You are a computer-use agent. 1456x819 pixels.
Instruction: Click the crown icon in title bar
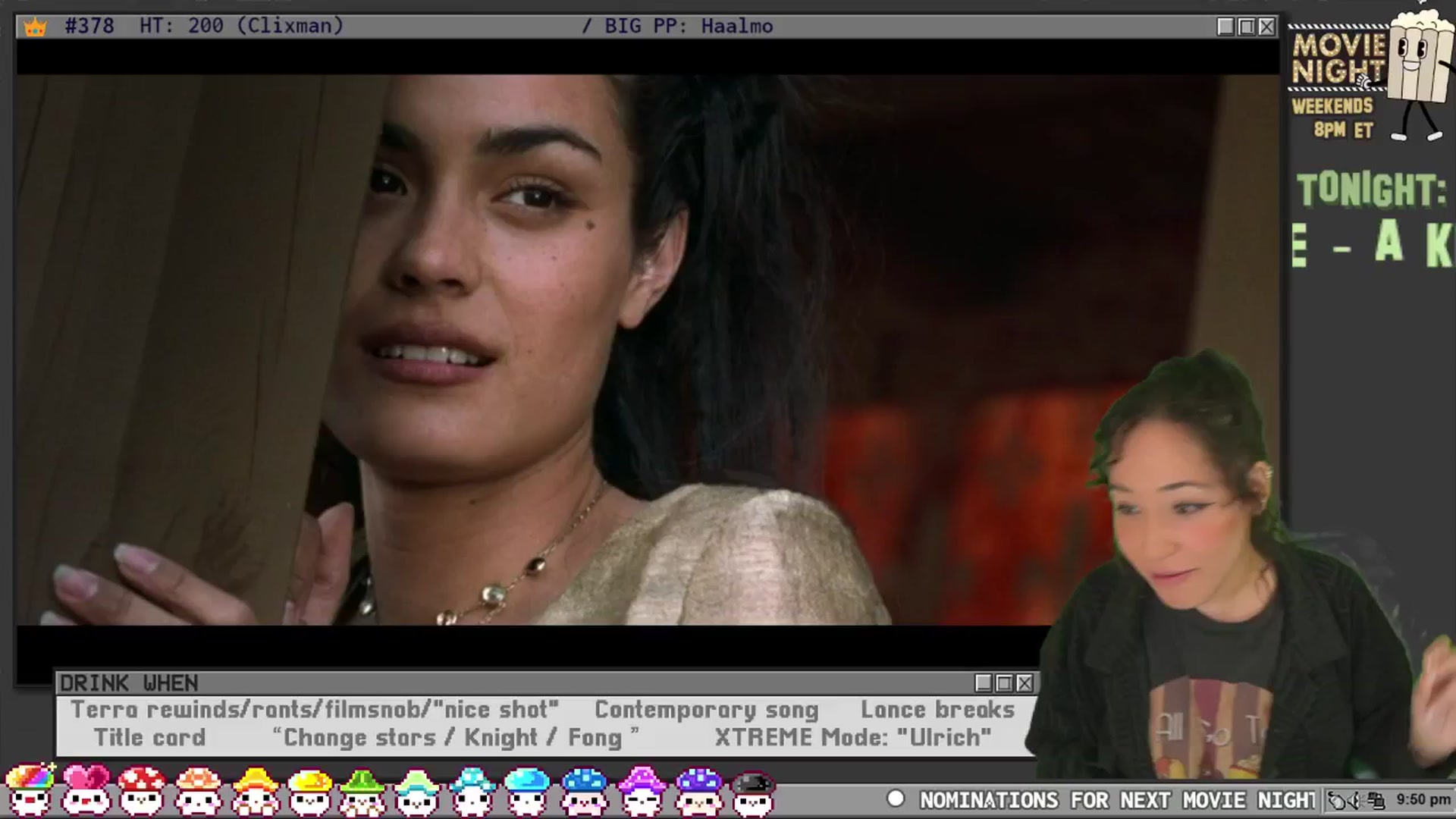click(35, 27)
